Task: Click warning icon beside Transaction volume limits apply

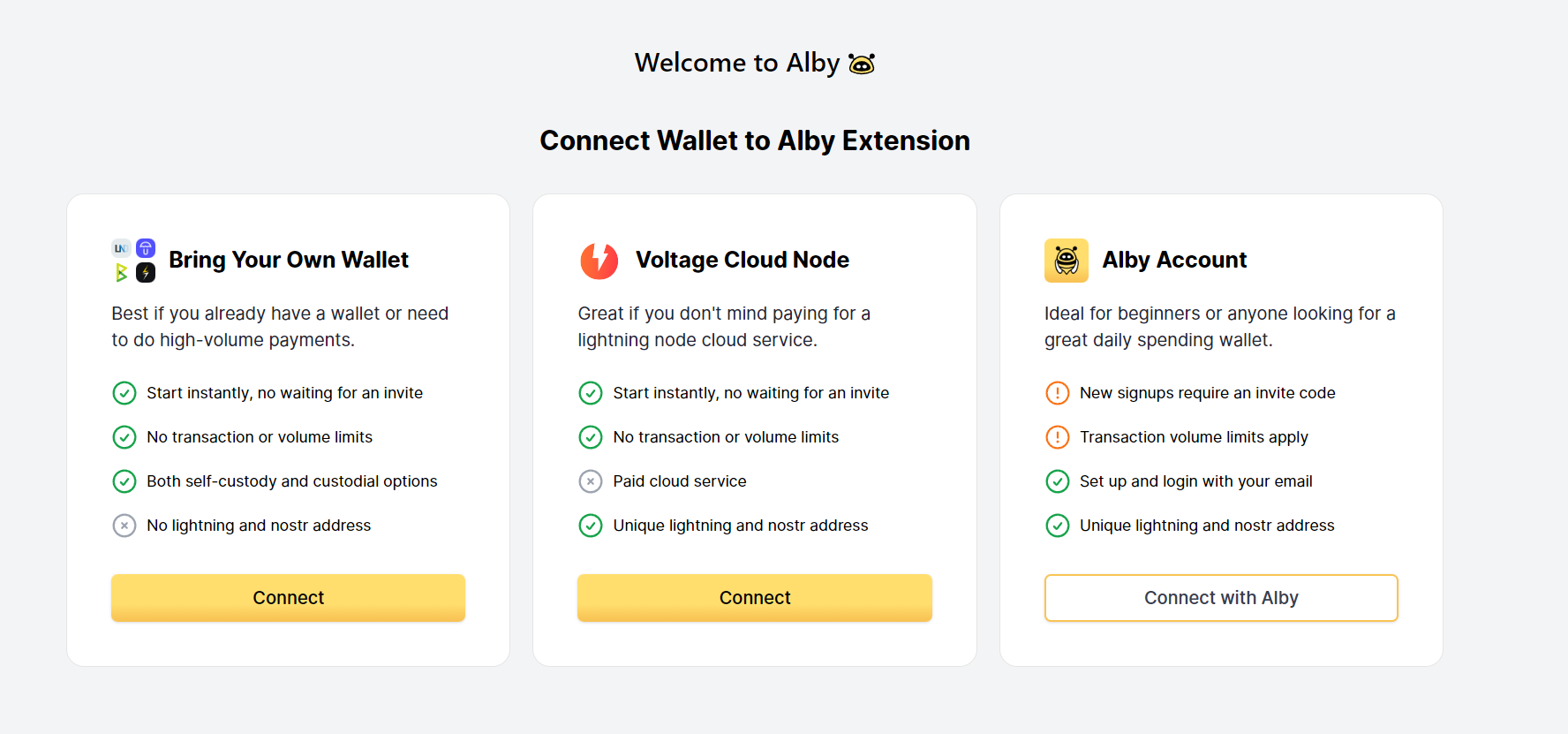Action: [x=1057, y=437]
